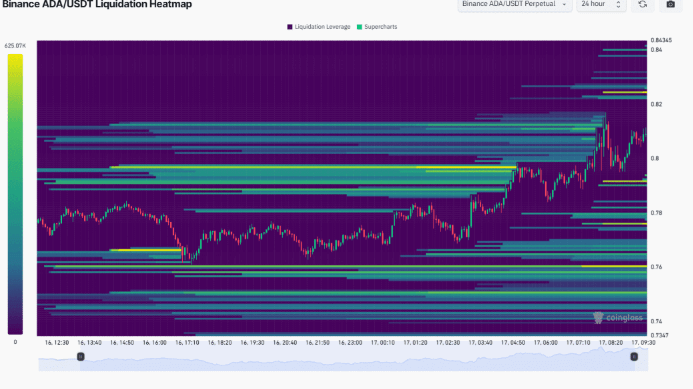The image size is (693, 389).
Task: Click the Binance ADA/USDT Liquidation Heatmap heading
Action: [97, 4]
